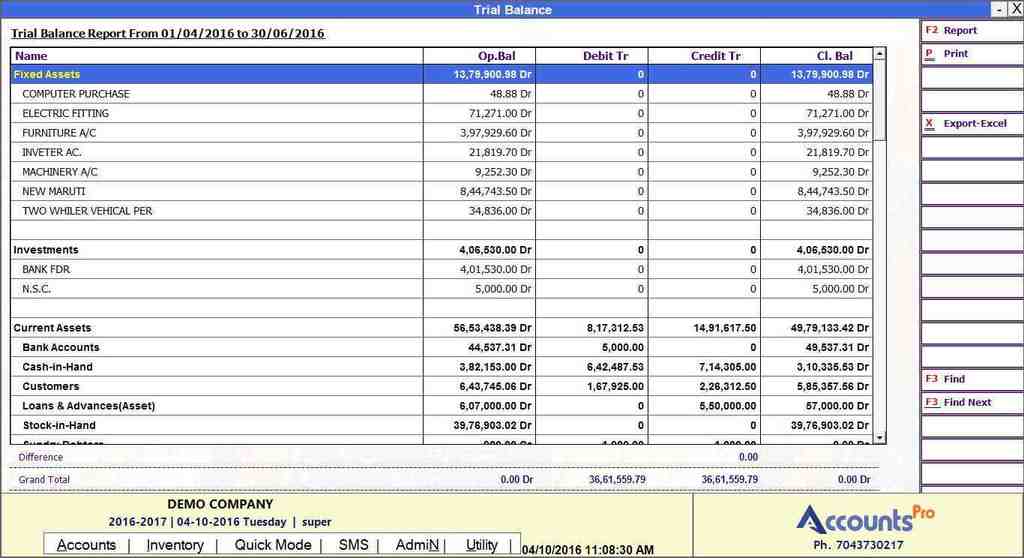This screenshot has width=1024, height=558.
Task: Open the Utility menu
Action: [x=482, y=545]
